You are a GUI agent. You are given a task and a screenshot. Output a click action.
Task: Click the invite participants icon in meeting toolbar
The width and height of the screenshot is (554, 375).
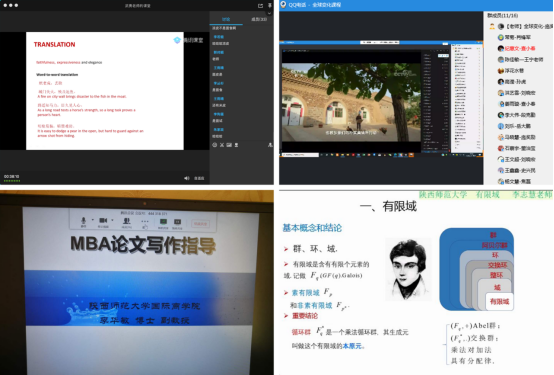click(126, 221)
